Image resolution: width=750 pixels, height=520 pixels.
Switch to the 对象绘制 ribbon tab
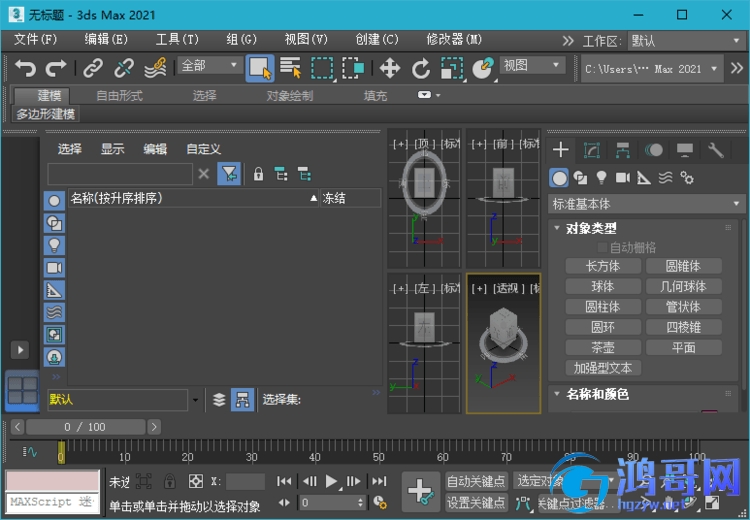click(289, 96)
